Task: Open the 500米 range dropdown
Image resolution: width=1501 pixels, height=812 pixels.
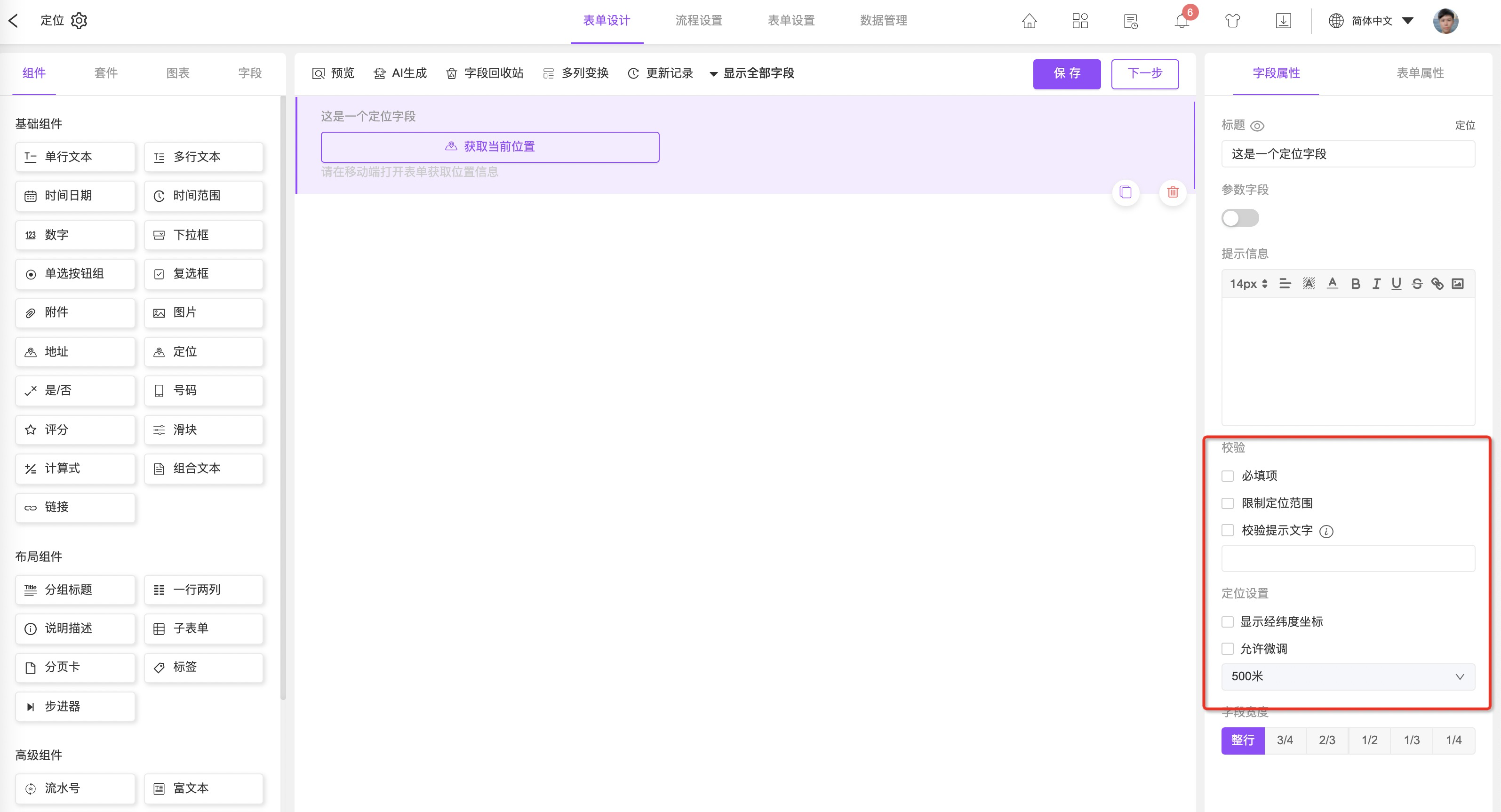Action: click(1348, 677)
